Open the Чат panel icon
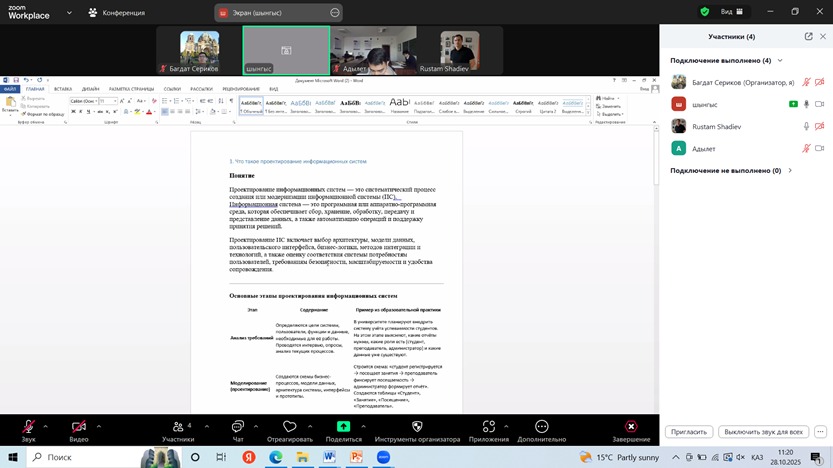The image size is (833, 468). tap(238, 427)
